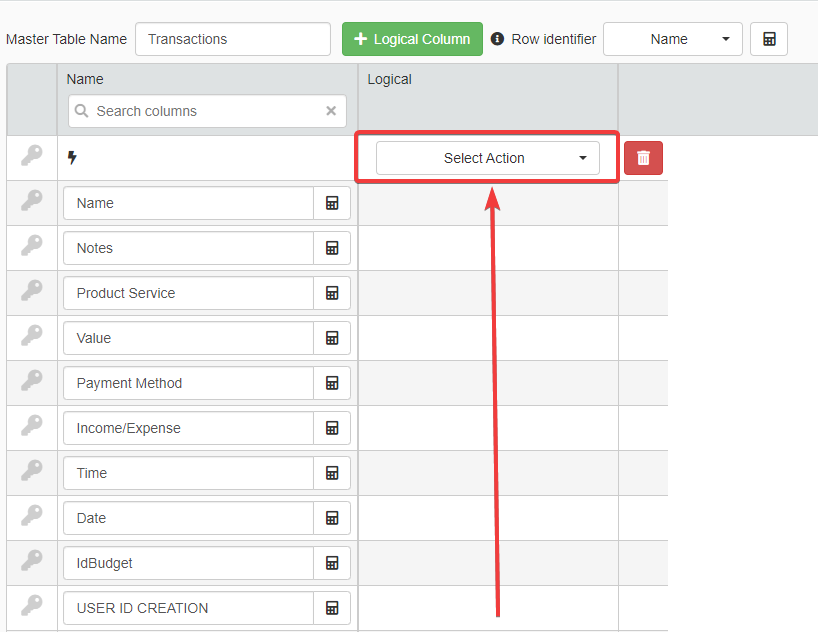Click calculator icon beside Payment Method
Viewport: 818px width, 632px height.
coord(332,383)
